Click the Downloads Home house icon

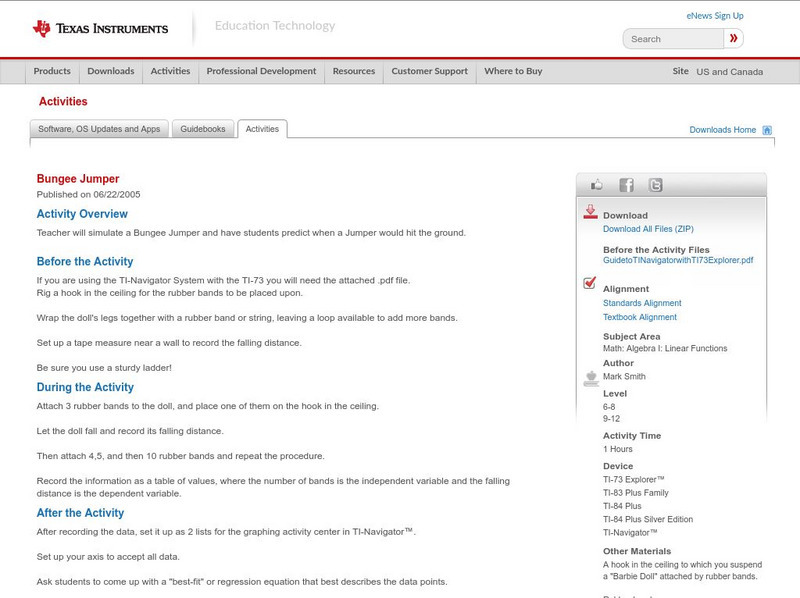coord(767,130)
